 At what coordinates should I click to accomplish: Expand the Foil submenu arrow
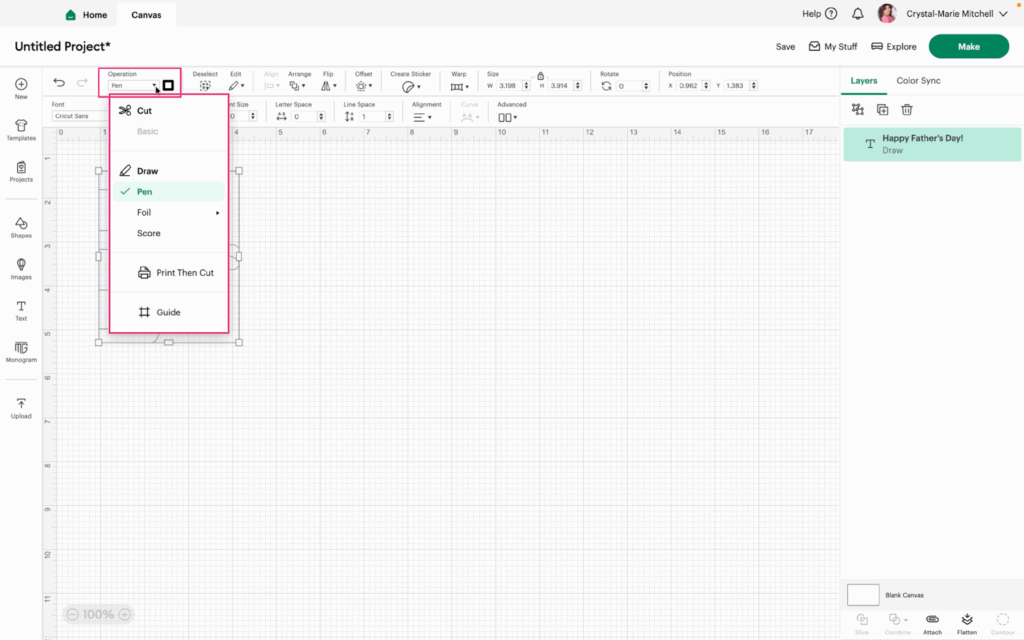click(217, 213)
